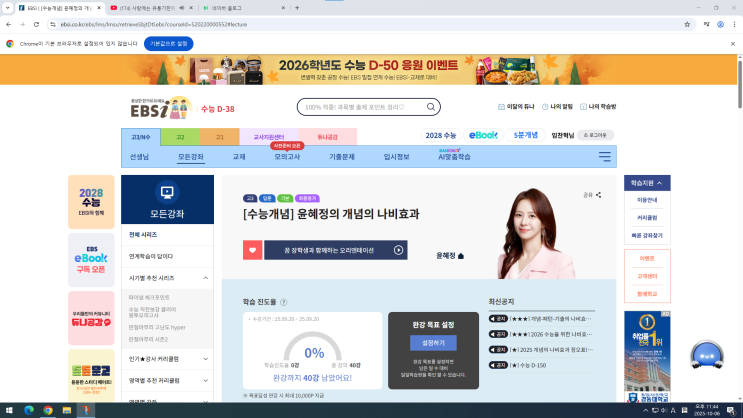Open 연계학습이 답이다 in the sidebar
Viewport: 743px width, 418px height.
(151, 256)
